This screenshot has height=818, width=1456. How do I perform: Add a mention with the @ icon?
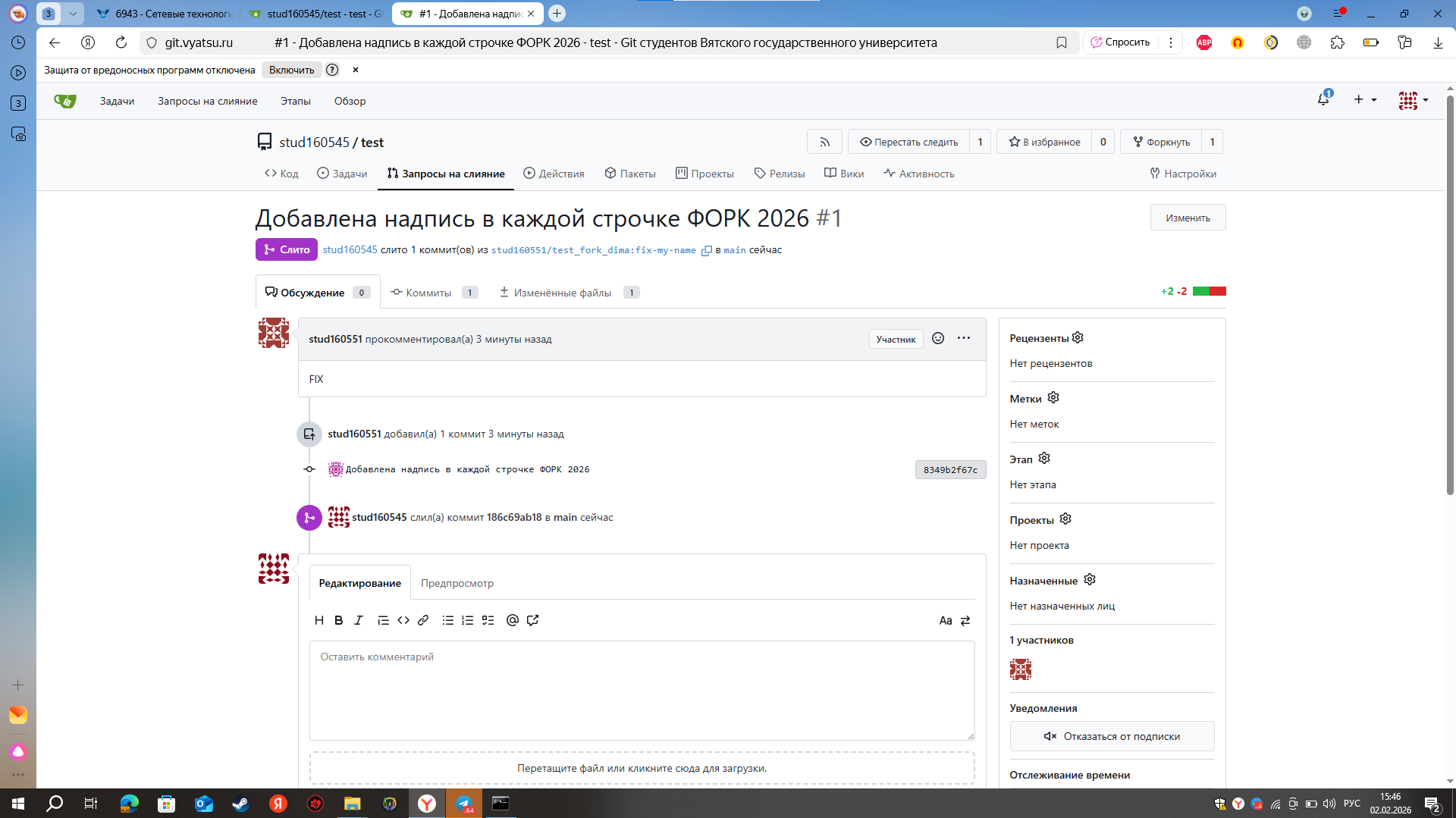513,620
